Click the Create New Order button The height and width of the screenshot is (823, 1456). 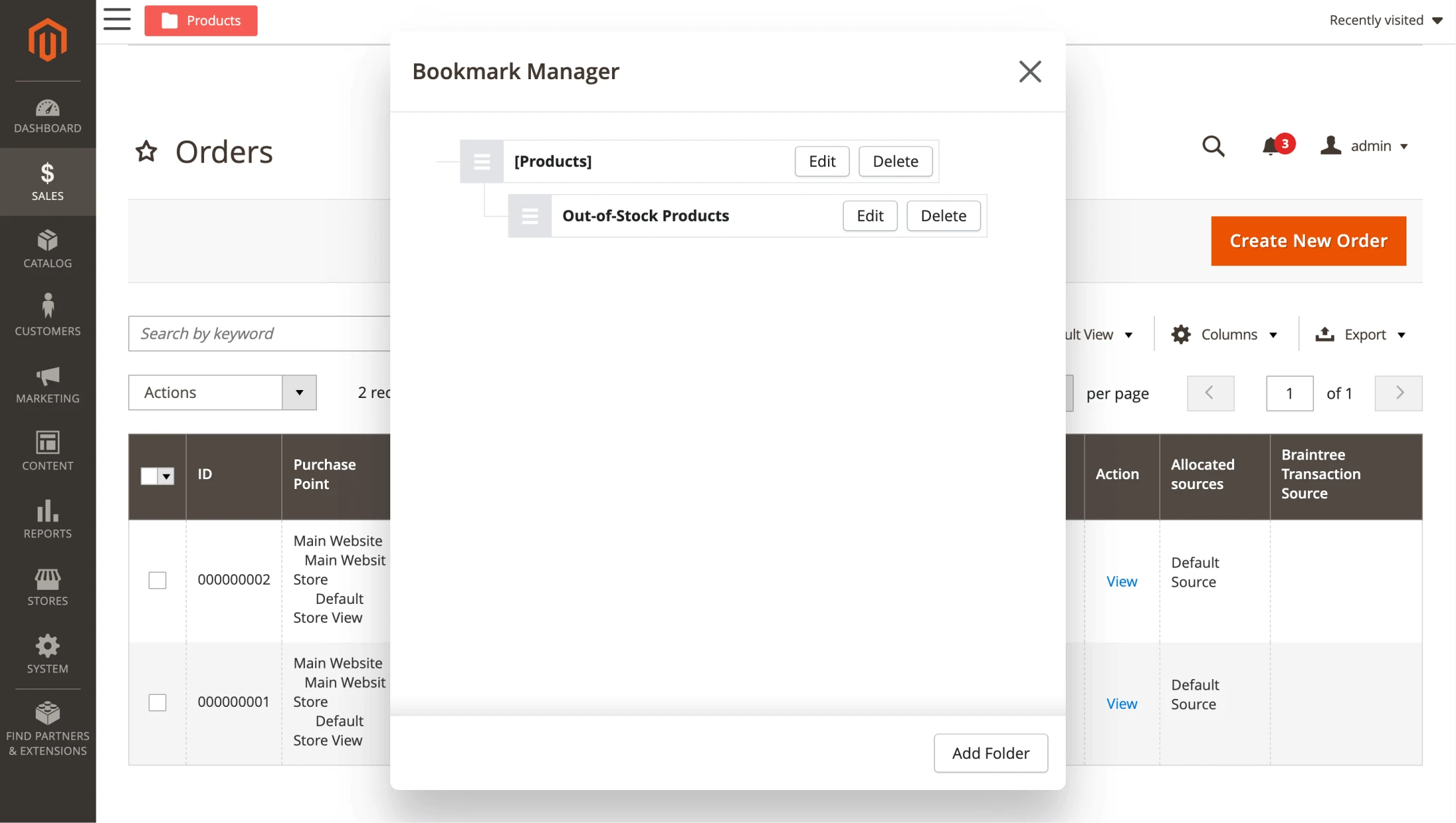pos(1308,241)
